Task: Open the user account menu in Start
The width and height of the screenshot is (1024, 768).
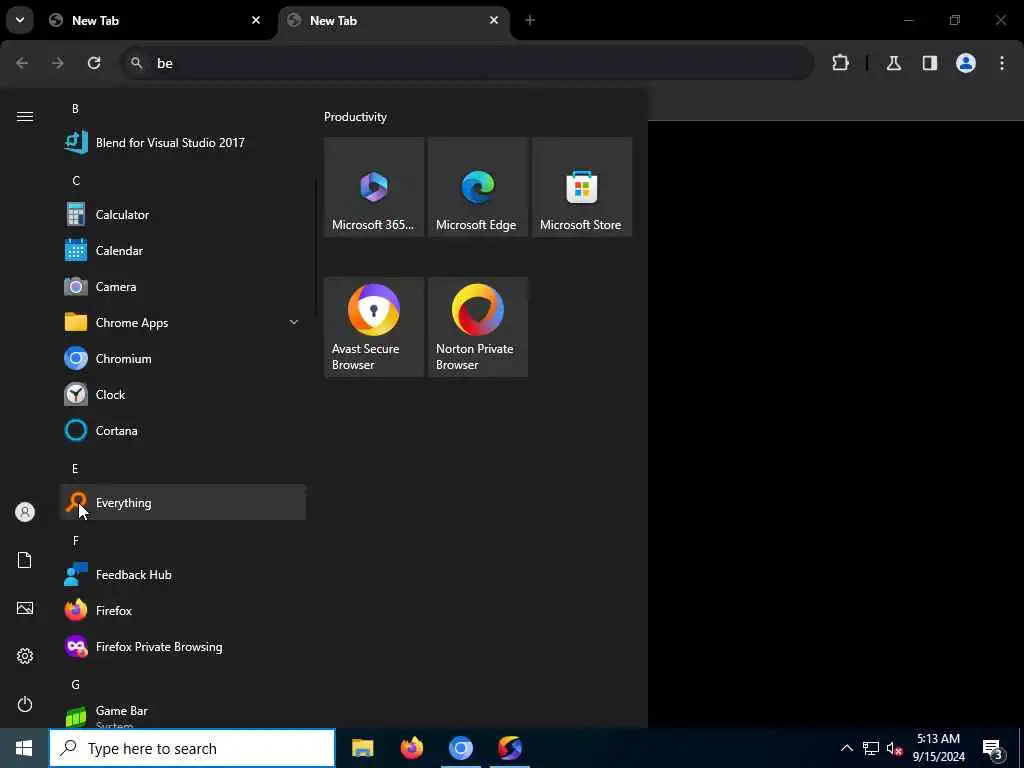Action: click(25, 512)
